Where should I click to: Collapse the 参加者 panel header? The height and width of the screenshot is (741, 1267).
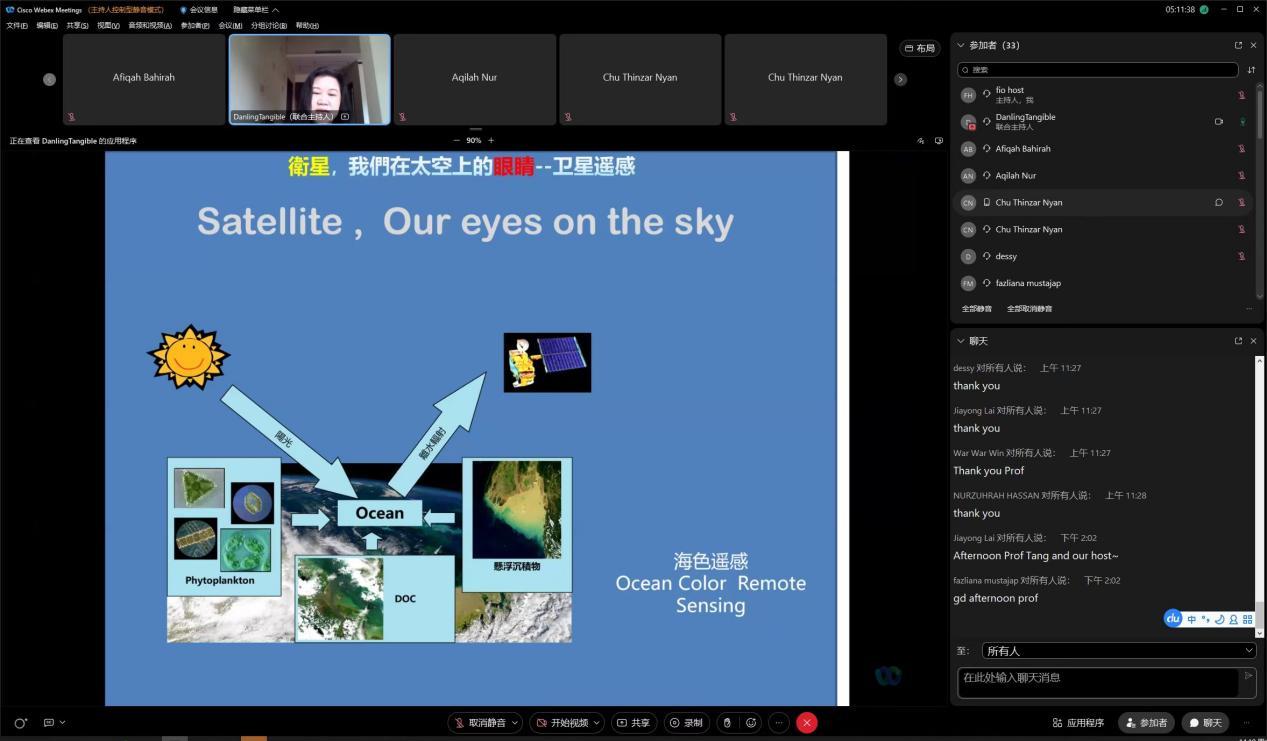(x=961, y=45)
